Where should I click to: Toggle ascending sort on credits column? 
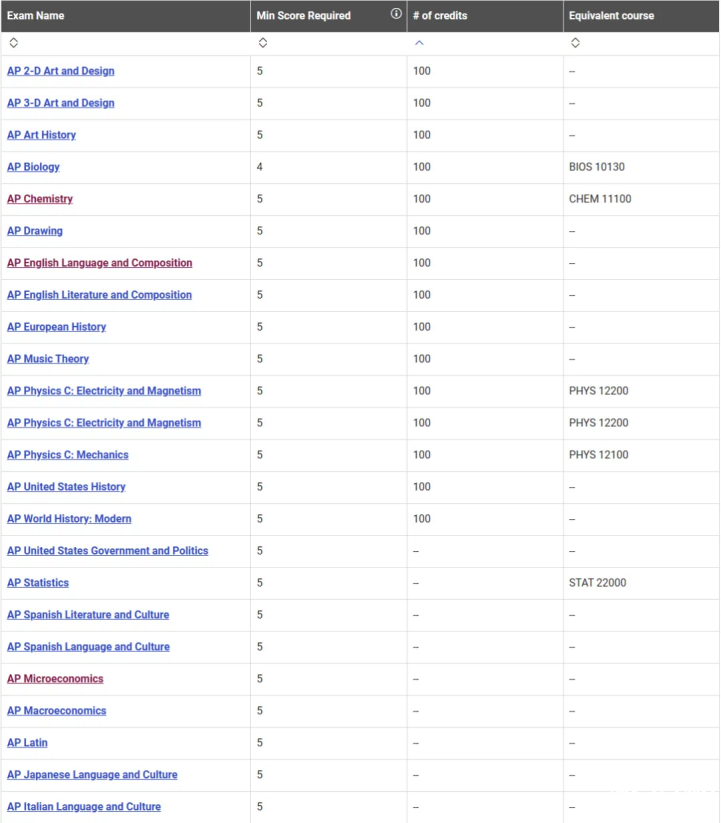[x=419, y=43]
